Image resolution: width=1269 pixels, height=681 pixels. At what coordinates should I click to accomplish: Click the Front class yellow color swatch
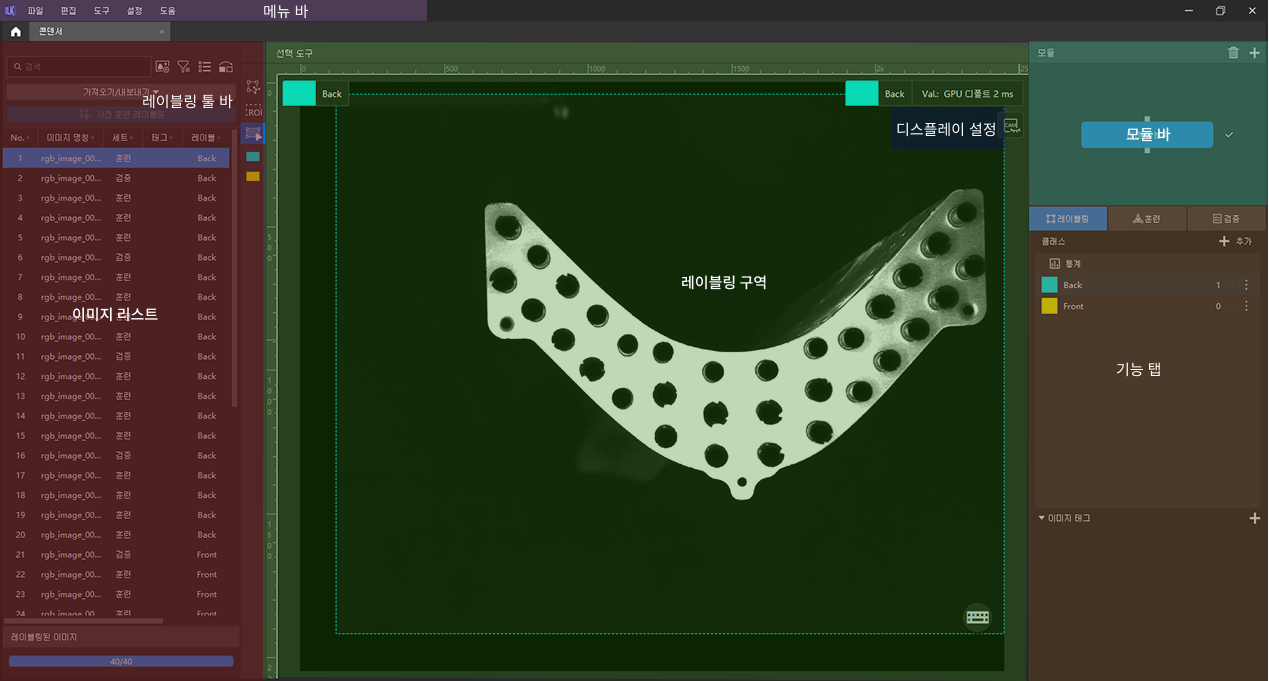(x=1049, y=306)
